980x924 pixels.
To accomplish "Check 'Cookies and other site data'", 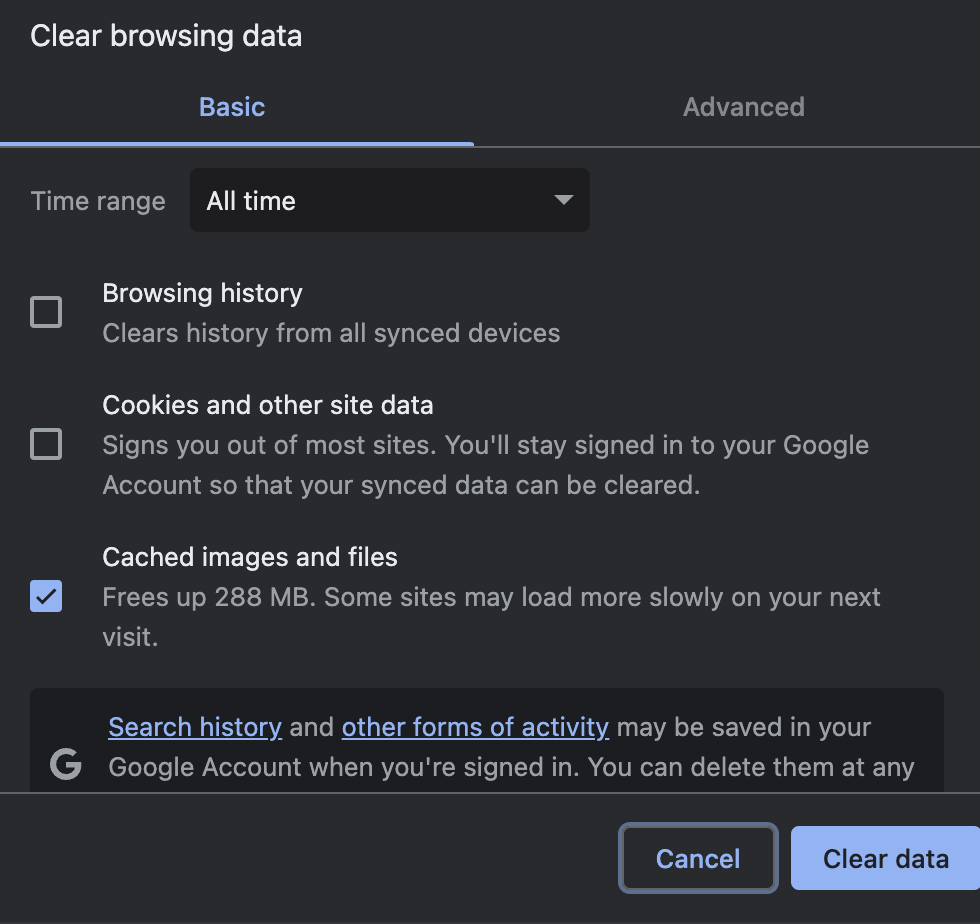I will [x=46, y=444].
